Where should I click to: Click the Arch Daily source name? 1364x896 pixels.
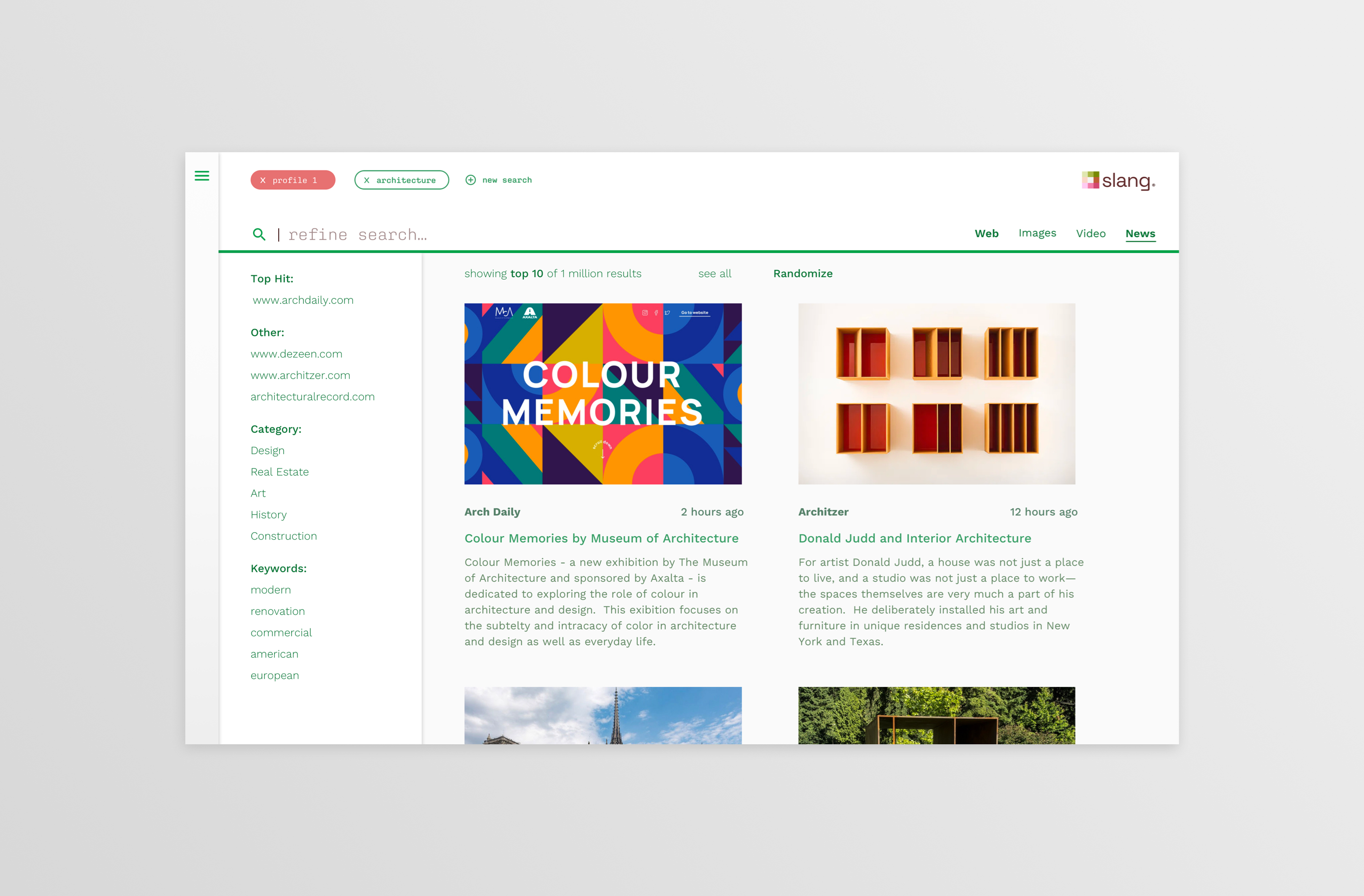(x=492, y=512)
